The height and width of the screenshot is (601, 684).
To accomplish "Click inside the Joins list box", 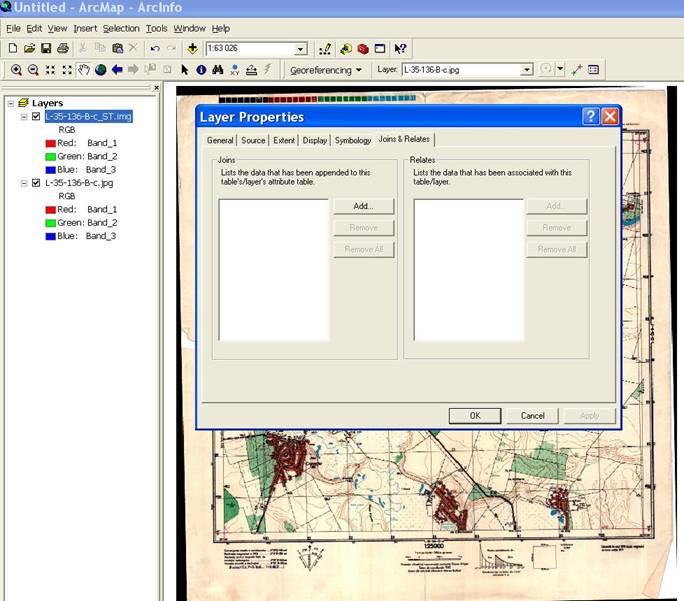I will [x=274, y=270].
